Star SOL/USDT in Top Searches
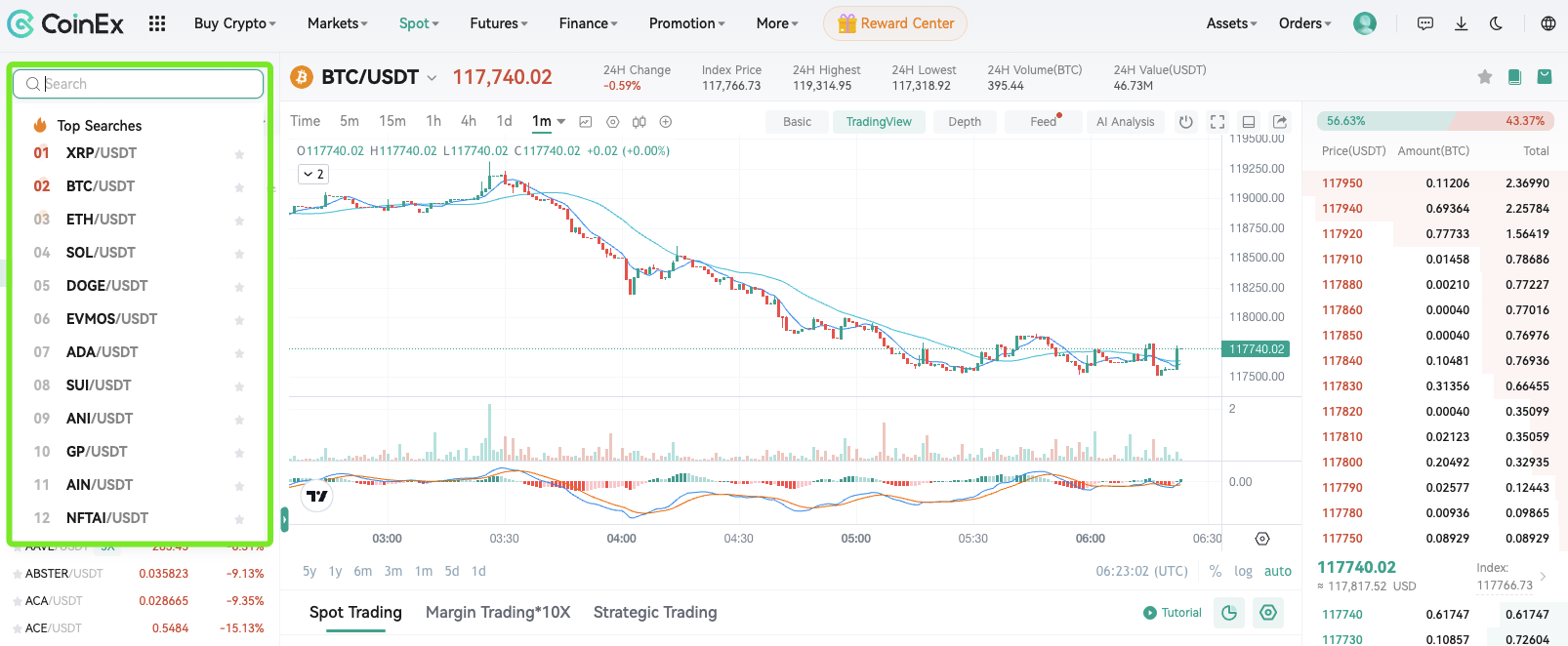Image resolution: width=1568 pixels, height=646 pixels. pos(239,254)
